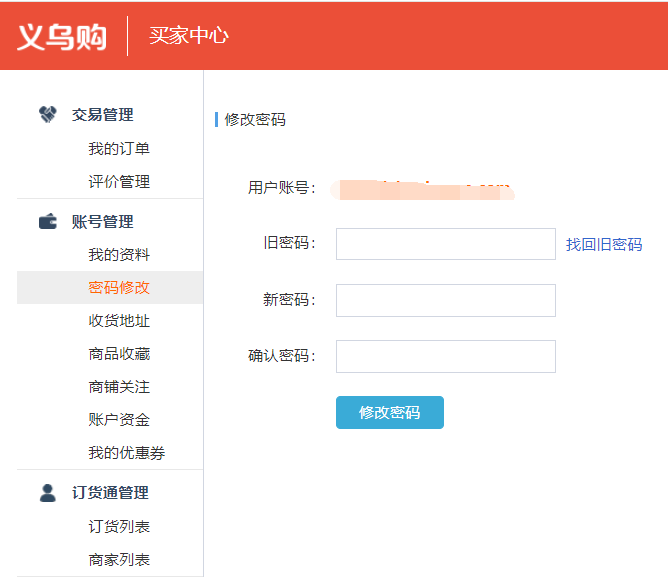Click the person icon beside 订货通管理
This screenshot has height=584, width=668.
coord(48,493)
